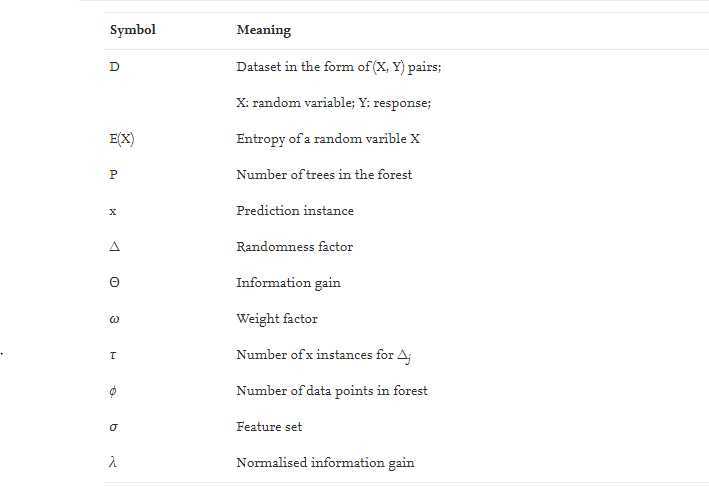Click 'Normalised information gain' text

pos(325,463)
